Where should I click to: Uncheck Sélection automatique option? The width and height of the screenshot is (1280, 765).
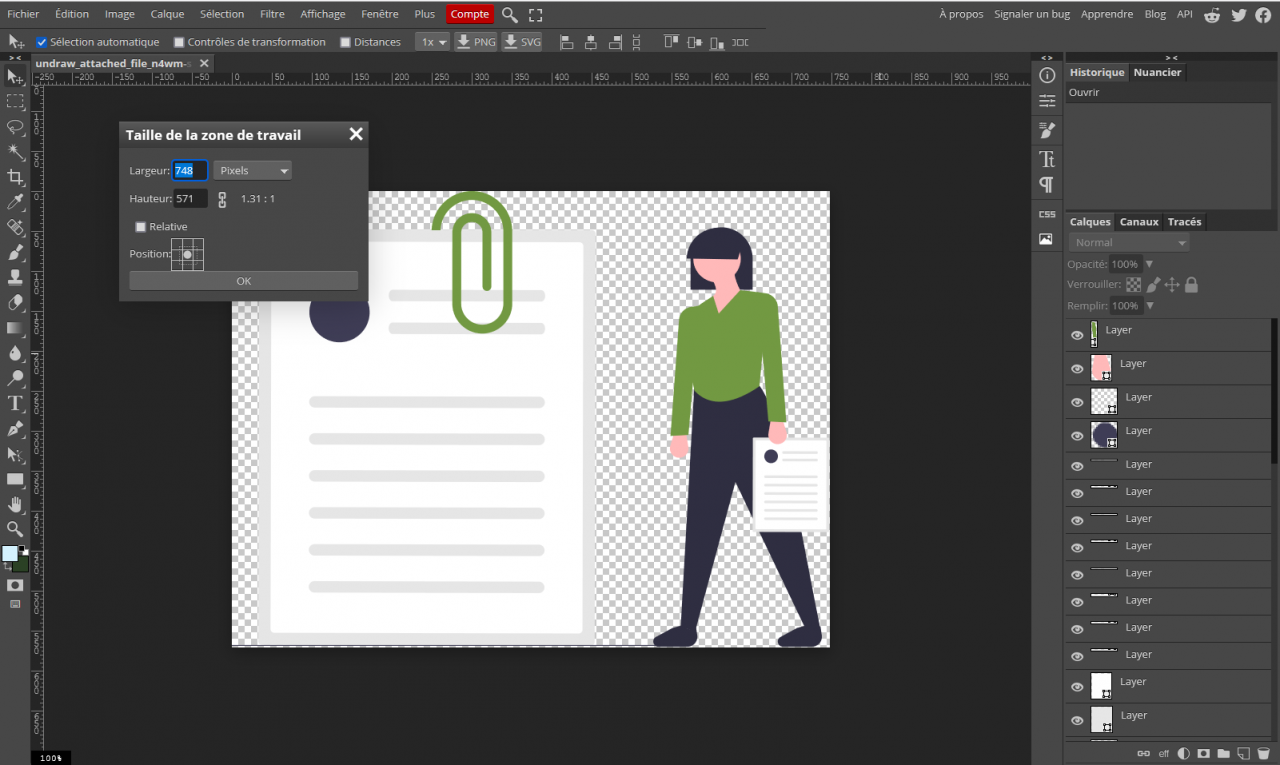pos(42,42)
